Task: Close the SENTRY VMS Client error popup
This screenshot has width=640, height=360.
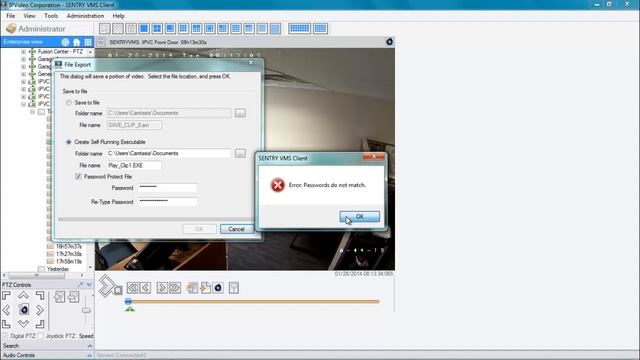Action: point(373,156)
